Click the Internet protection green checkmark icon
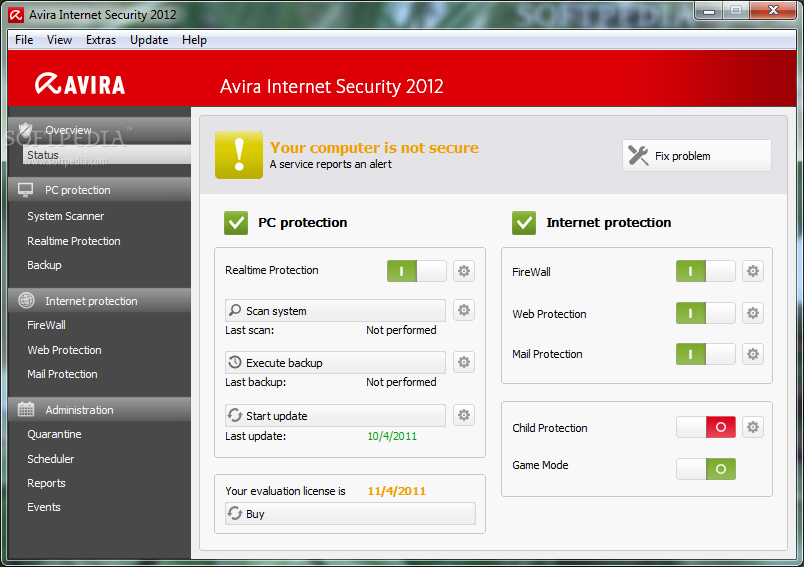This screenshot has width=804, height=567. click(x=524, y=223)
